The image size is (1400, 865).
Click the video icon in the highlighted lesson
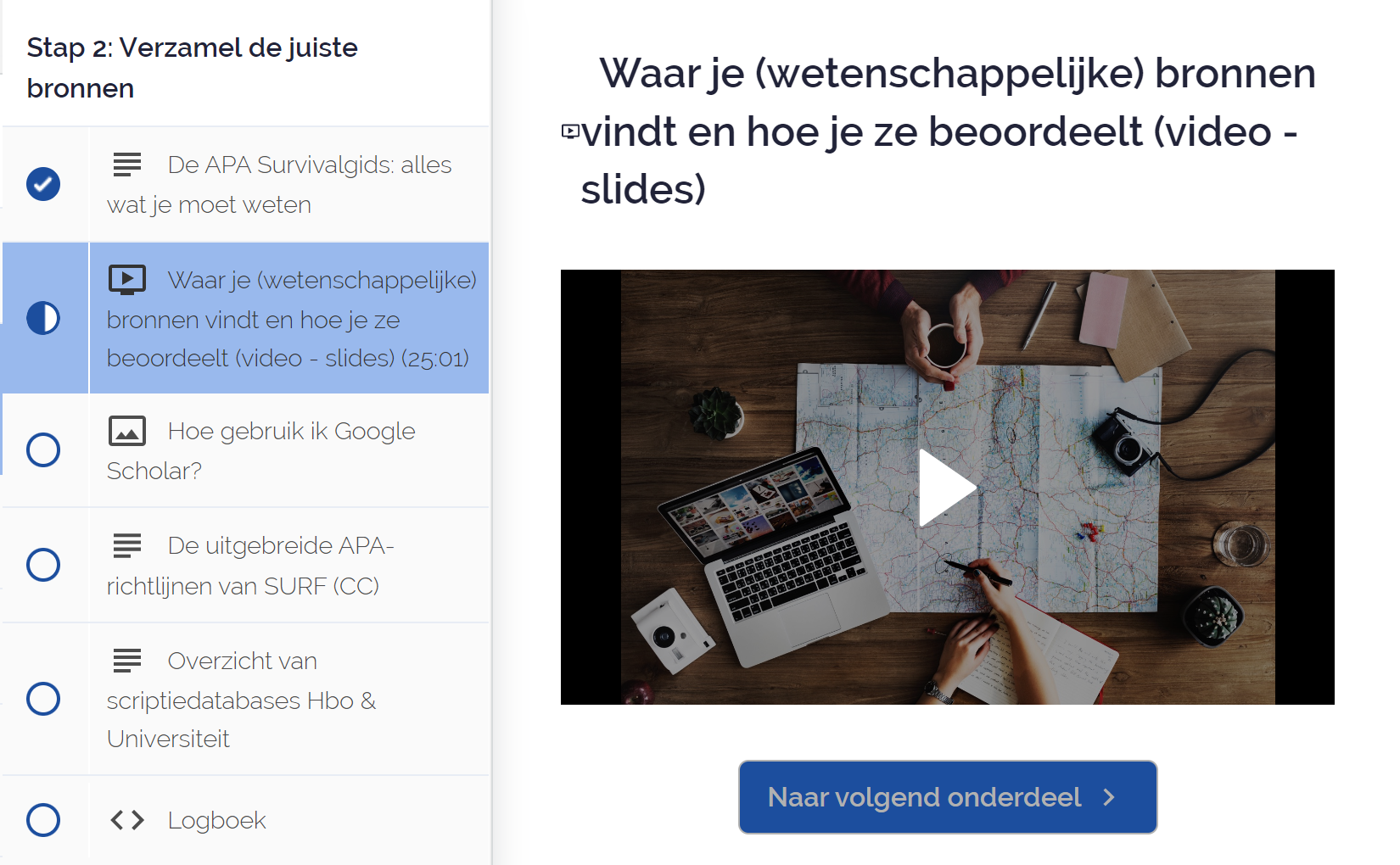point(127,280)
